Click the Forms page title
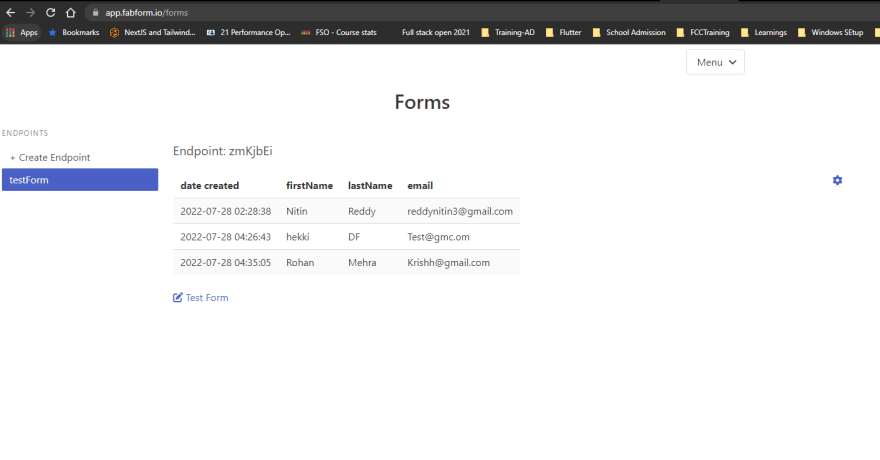The width and height of the screenshot is (880, 460). point(422,102)
